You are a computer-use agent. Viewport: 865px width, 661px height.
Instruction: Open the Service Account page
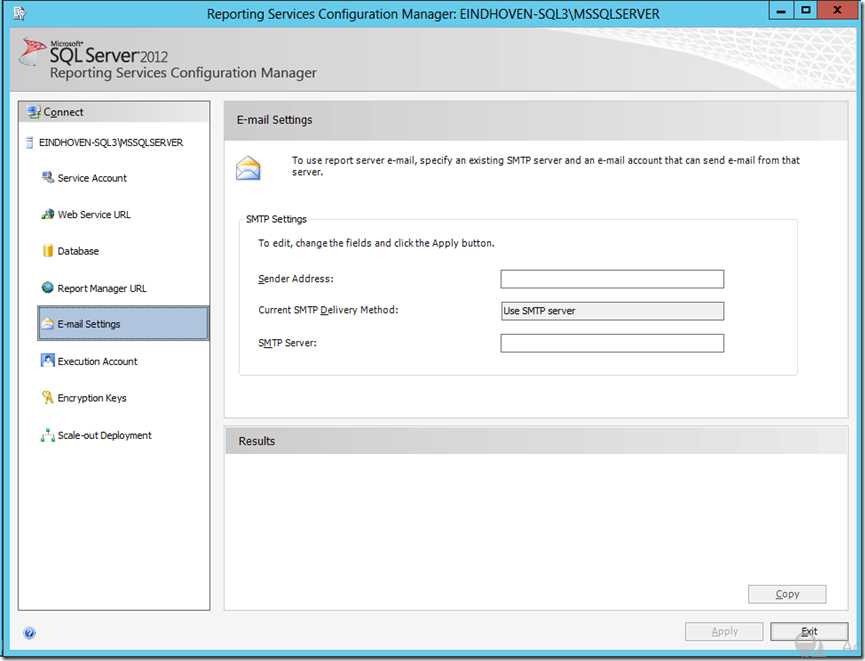[92, 178]
